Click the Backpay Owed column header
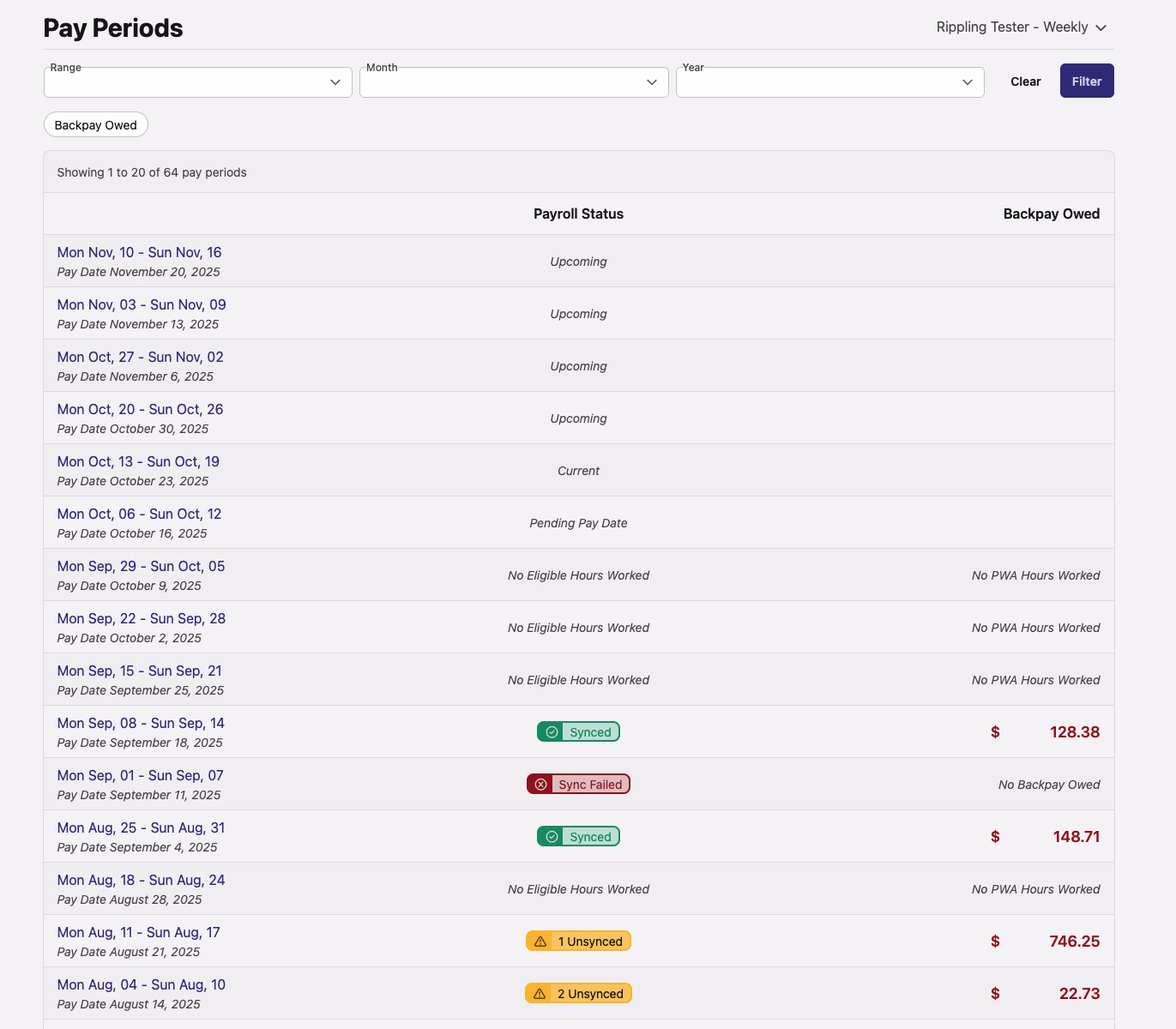The image size is (1176, 1029). pos(1052,214)
